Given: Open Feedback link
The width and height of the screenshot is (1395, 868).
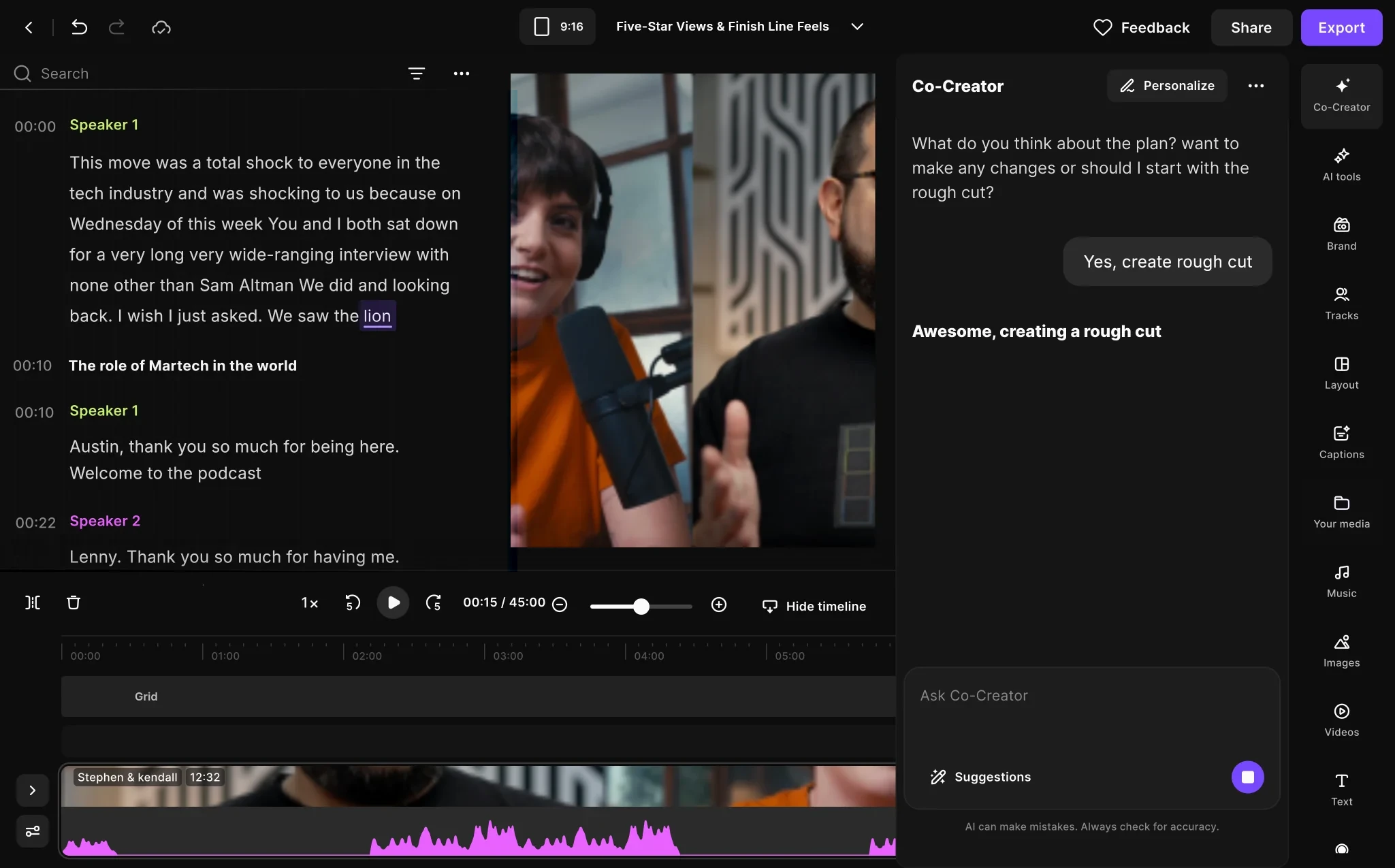Looking at the screenshot, I should [1142, 27].
